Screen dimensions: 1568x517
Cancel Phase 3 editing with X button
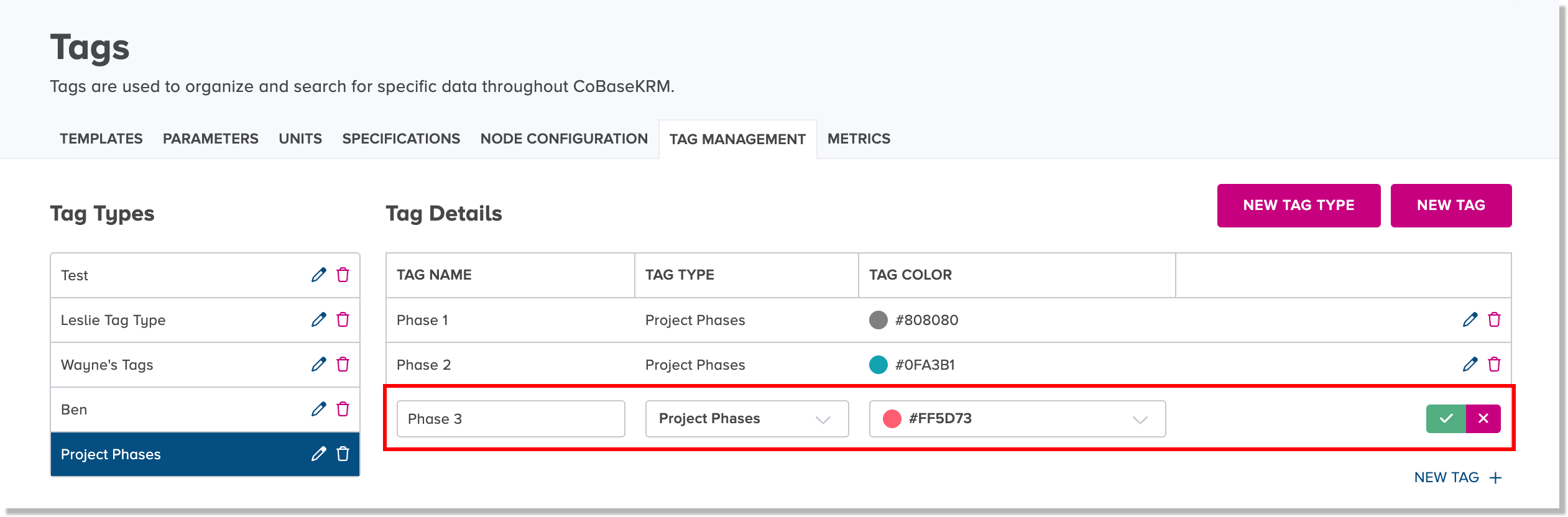coord(1483,419)
